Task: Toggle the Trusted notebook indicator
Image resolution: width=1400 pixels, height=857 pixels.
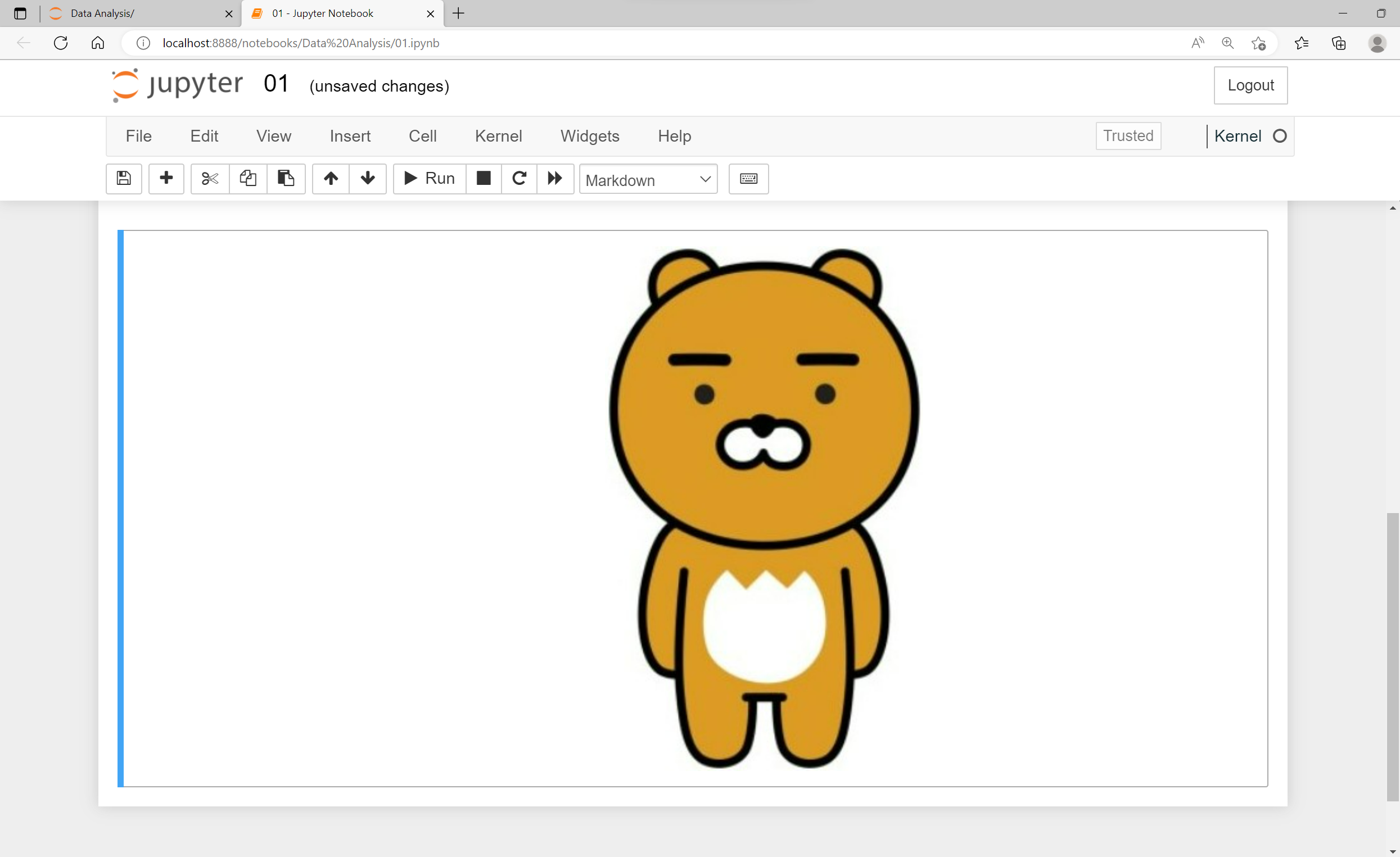Action: pyautogui.click(x=1128, y=136)
